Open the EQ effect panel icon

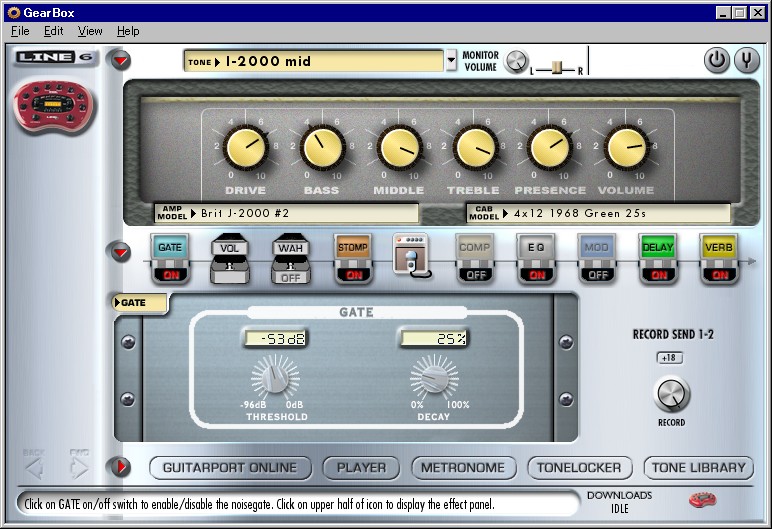click(x=536, y=247)
